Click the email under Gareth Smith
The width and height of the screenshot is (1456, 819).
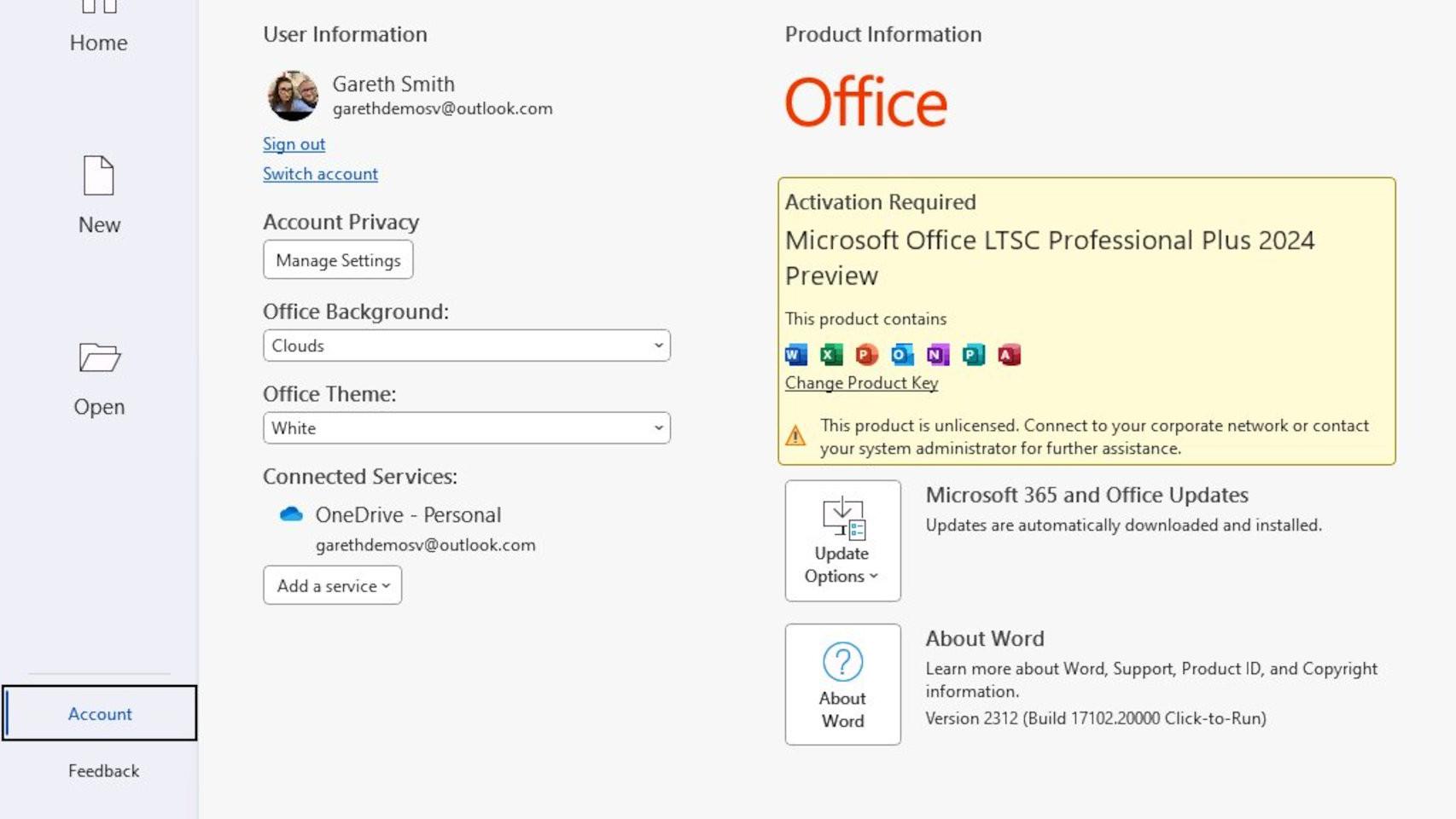click(442, 109)
